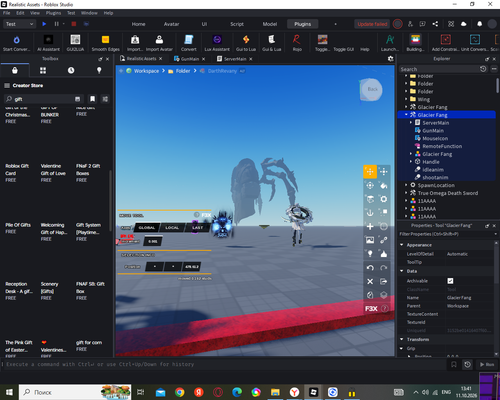
Task: Collapse the Data properties section
Action: coord(402,271)
